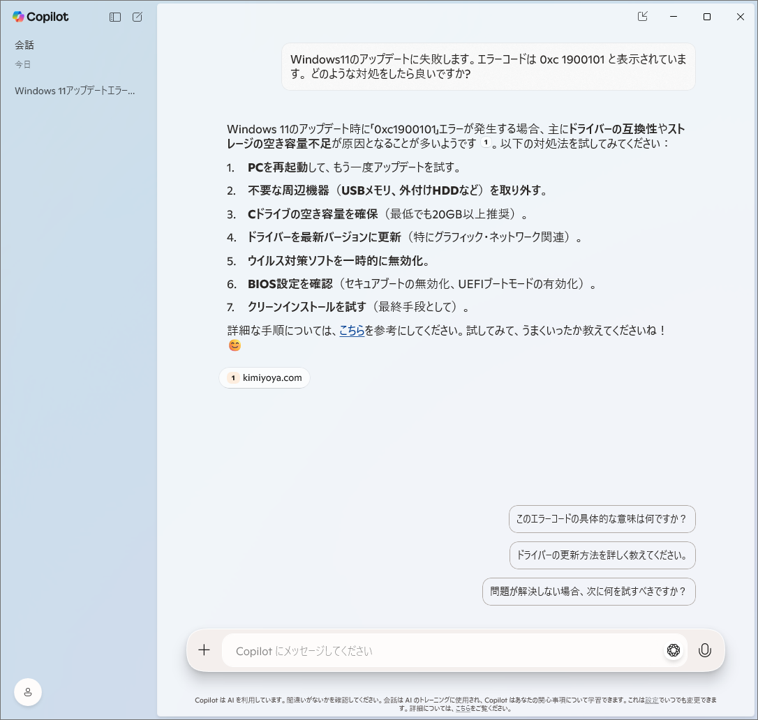The image size is (758, 720).
Task: Click the 設定 link in the footer disclaimer
Action: (x=651, y=700)
